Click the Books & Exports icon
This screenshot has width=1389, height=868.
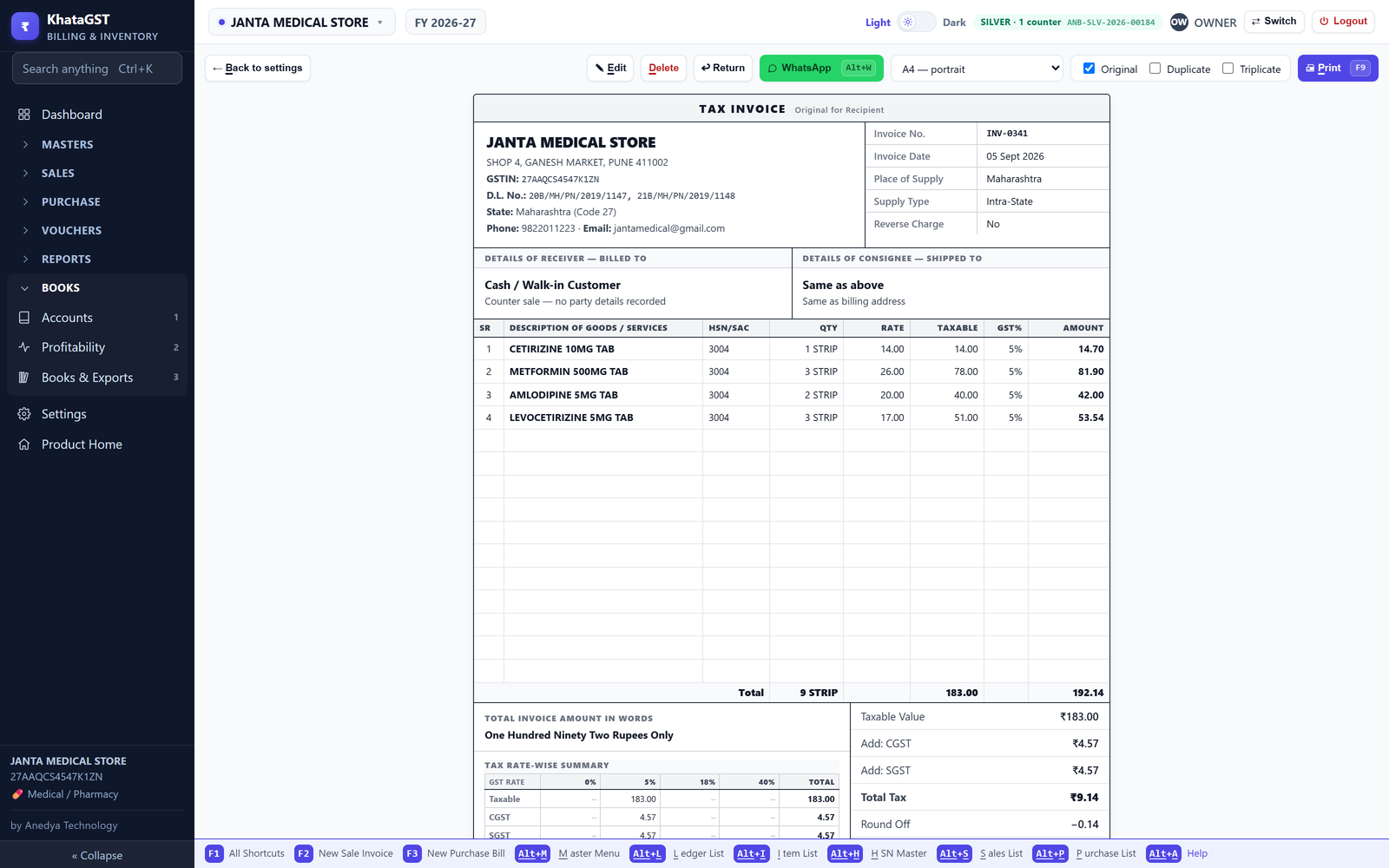[x=24, y=378]
